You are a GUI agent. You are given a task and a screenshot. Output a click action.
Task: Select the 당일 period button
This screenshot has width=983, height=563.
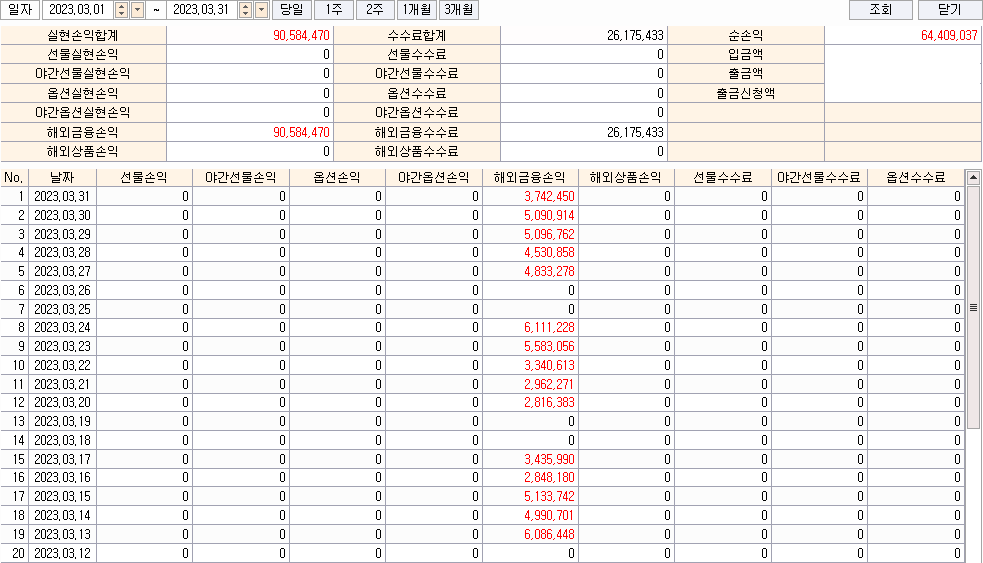[x=290, y=10]
